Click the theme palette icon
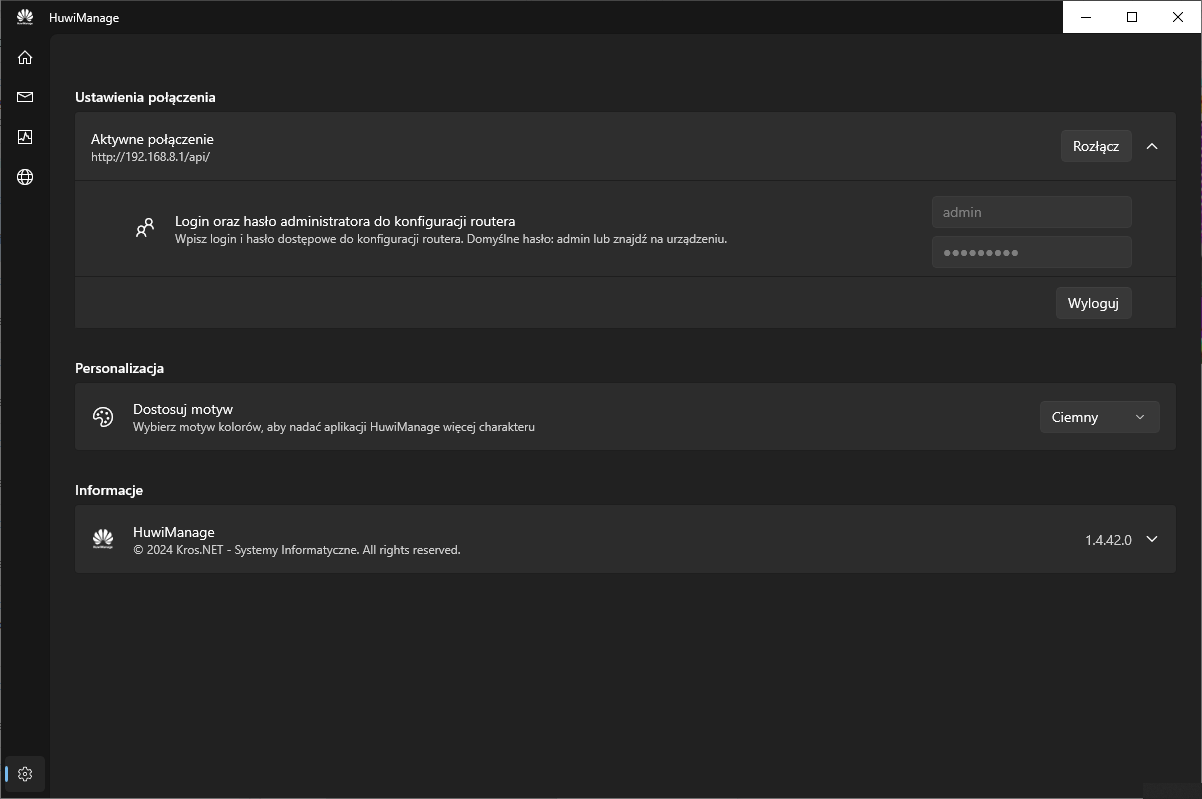This screenshot has height=799, width=1202. coord(103,417)
